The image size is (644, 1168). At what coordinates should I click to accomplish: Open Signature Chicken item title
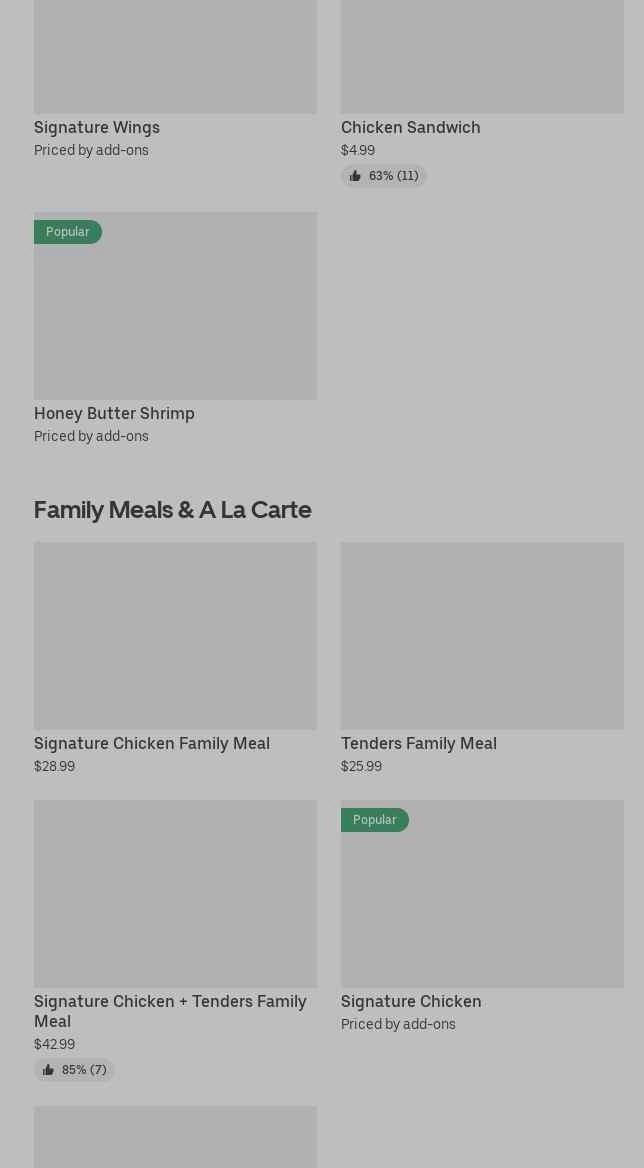point(411,1001)
